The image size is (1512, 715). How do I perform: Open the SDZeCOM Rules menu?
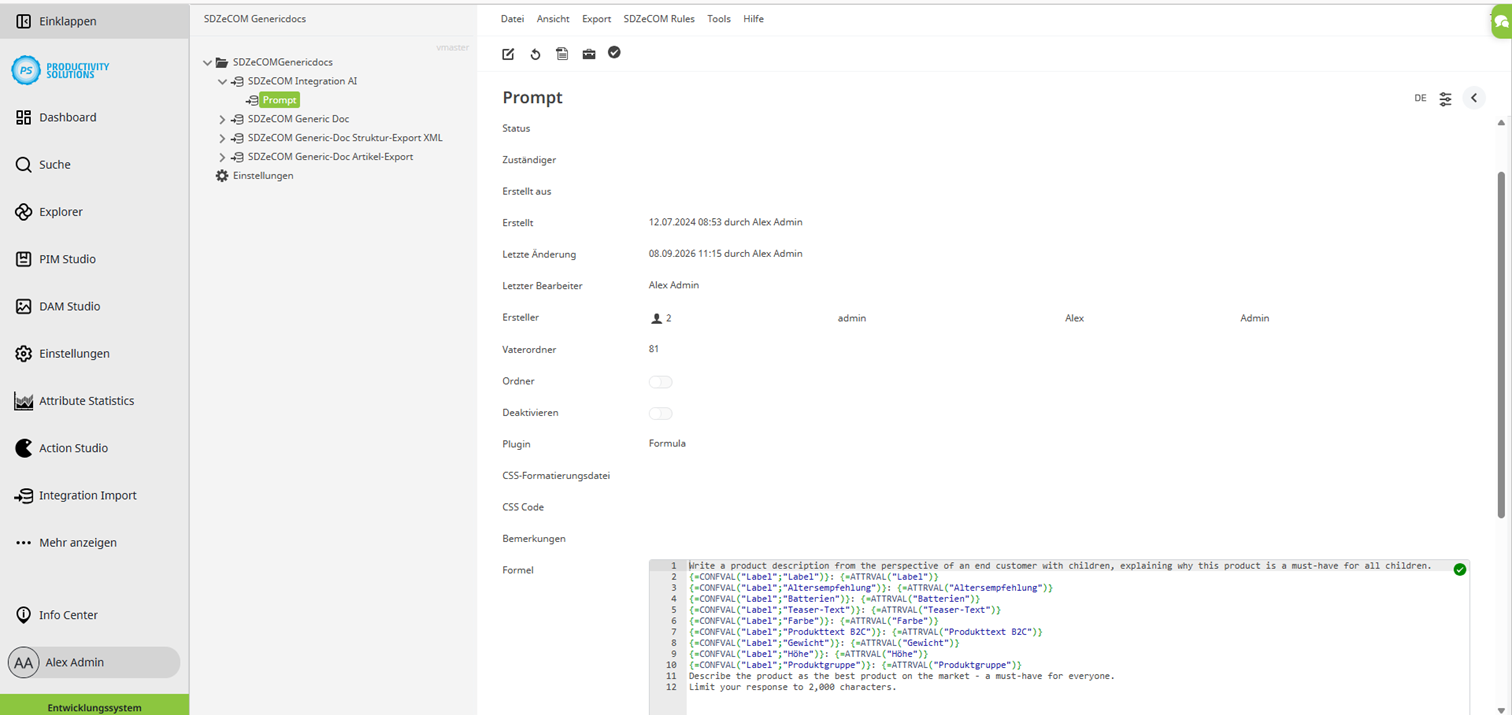659,19
